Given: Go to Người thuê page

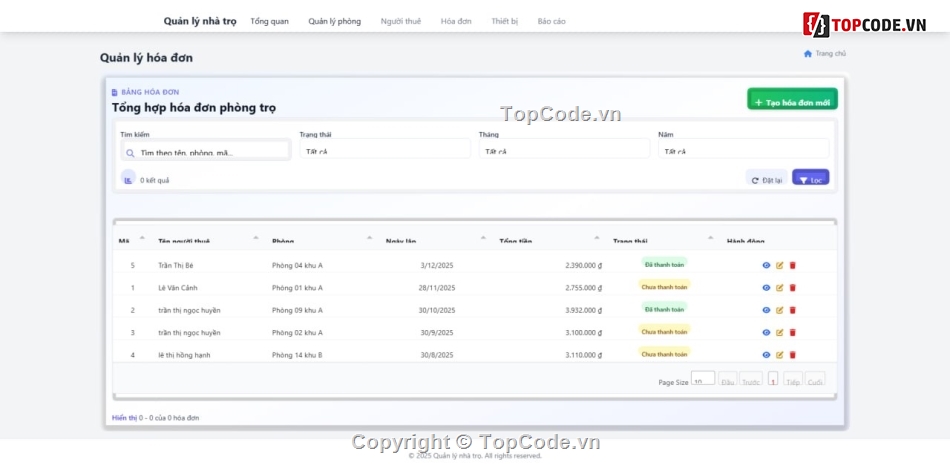Looking at the screenshot, I should 400,21.
